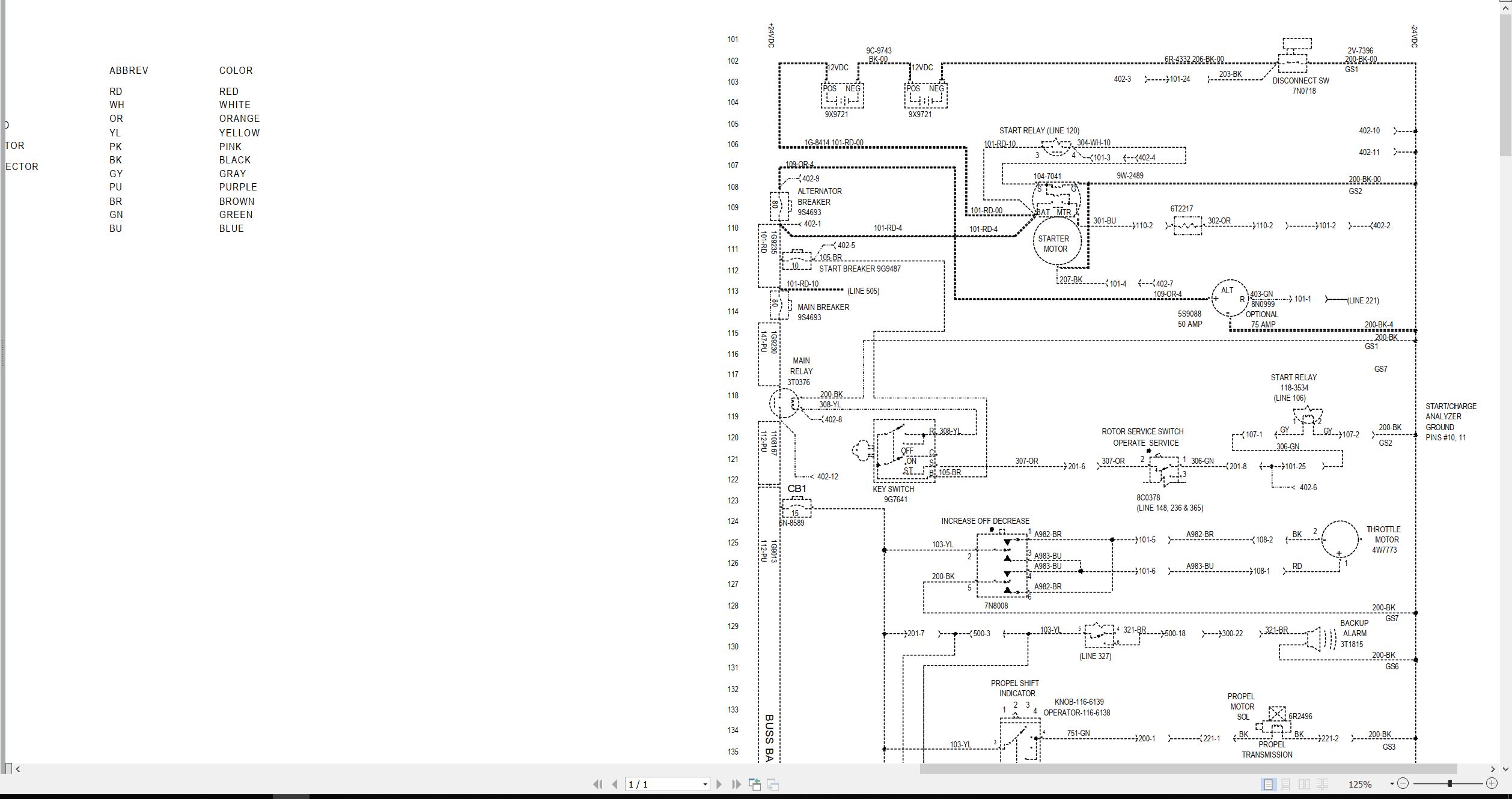Click the STARTER MOTOR label
Image resolution: width=1512 pixels, height=799 pixels.
(1053, 243)
